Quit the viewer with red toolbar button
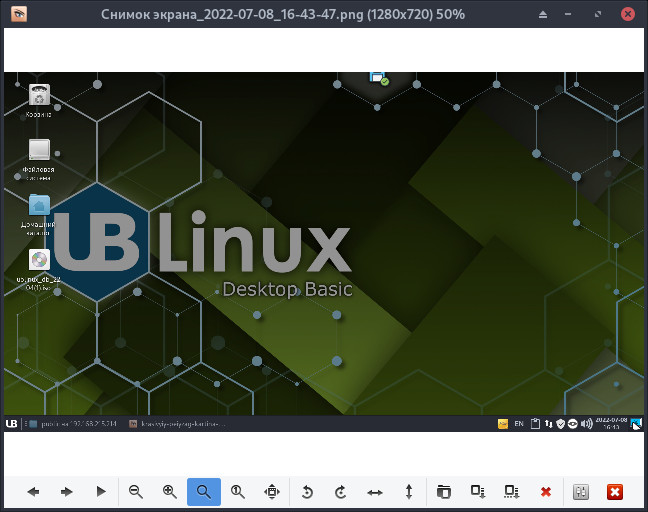 (x=615, y=492)
